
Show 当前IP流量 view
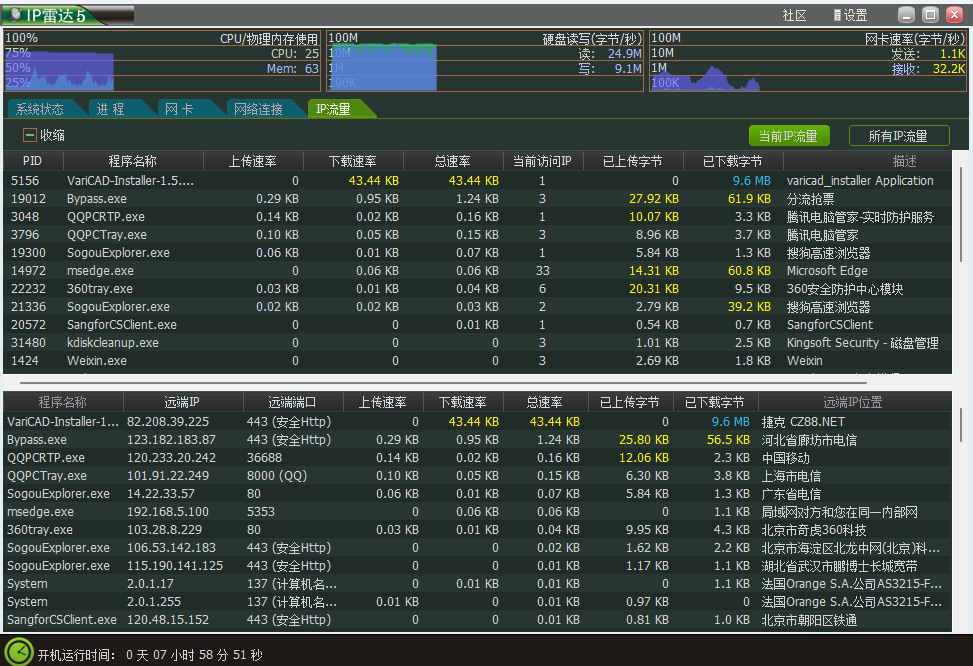coord(788,136)
